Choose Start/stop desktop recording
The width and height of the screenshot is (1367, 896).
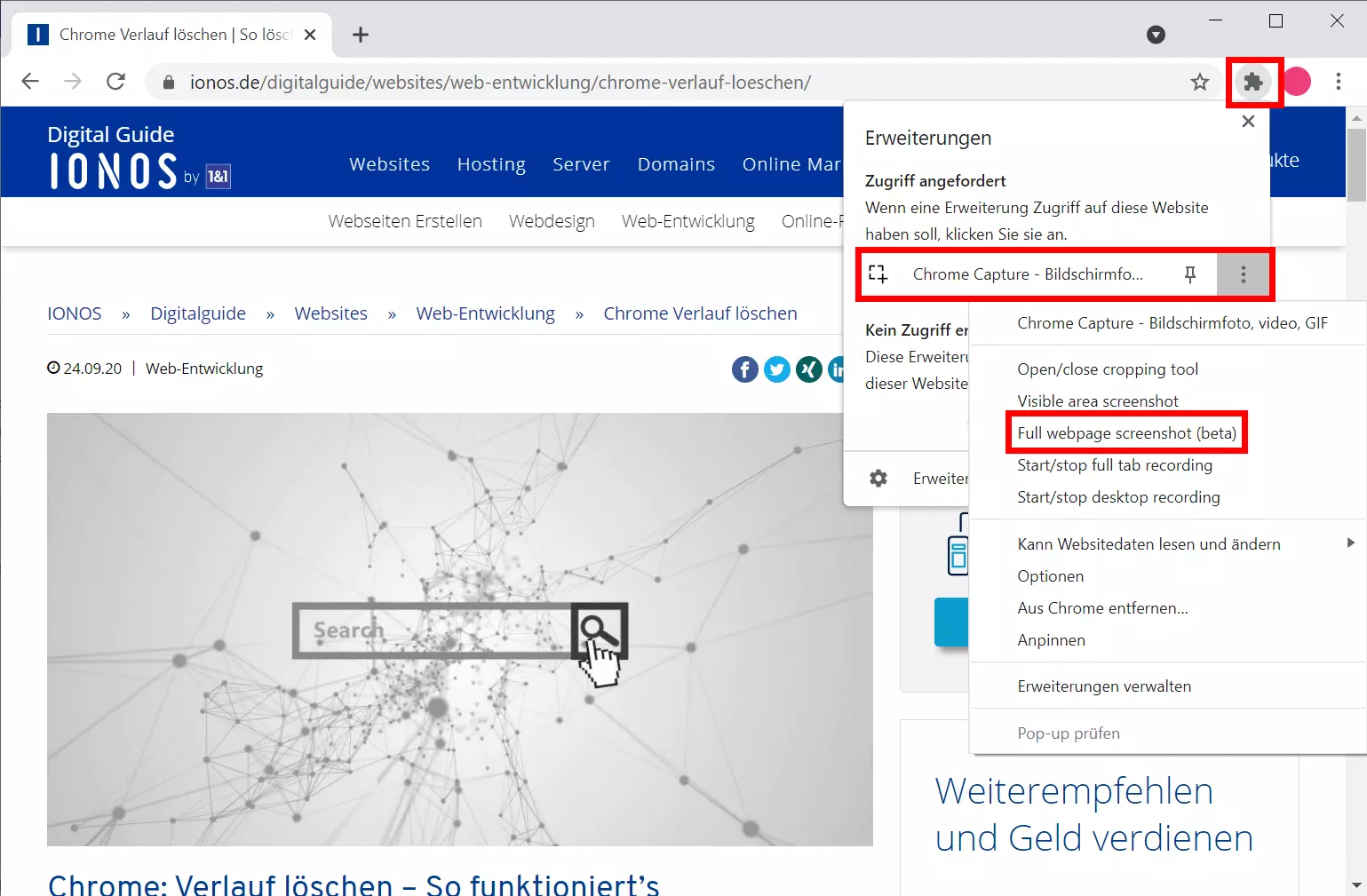tap(1118, 497)
